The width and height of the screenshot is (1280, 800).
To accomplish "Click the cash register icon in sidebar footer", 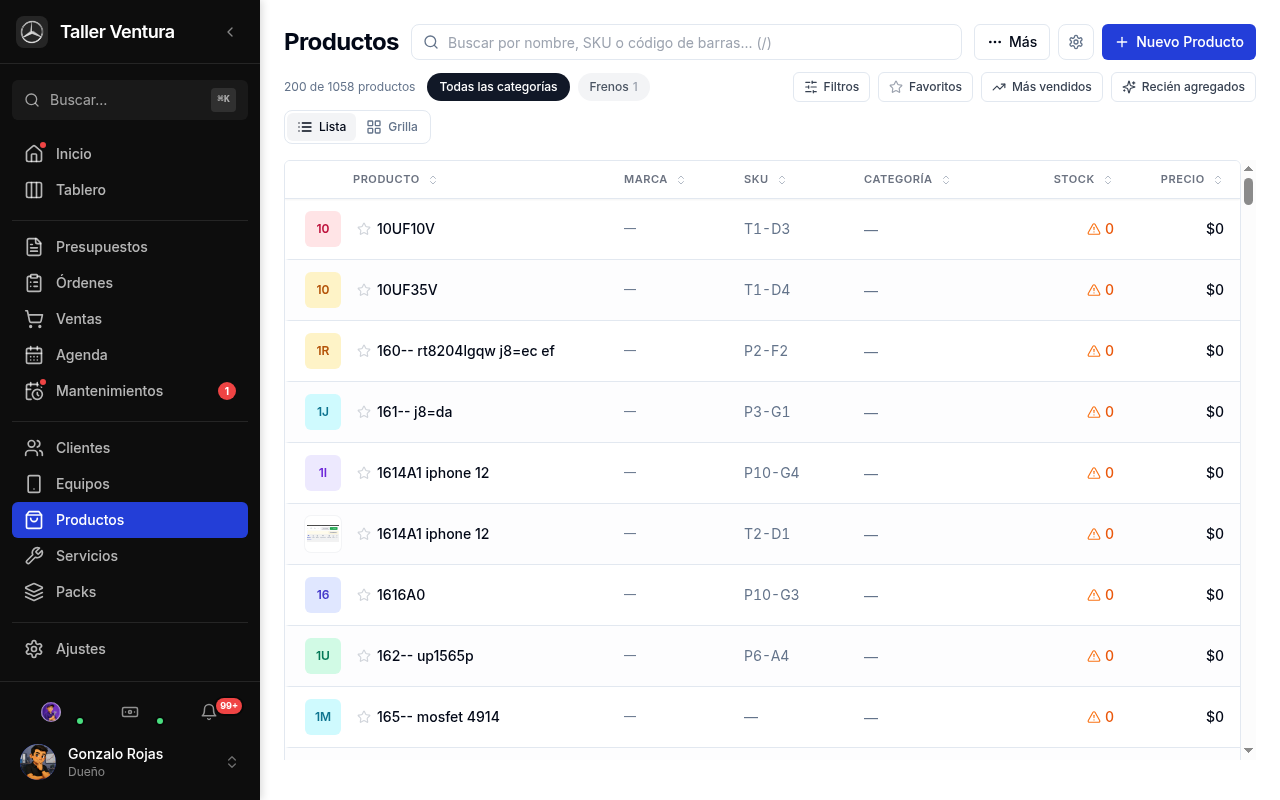I will point(130,712).
